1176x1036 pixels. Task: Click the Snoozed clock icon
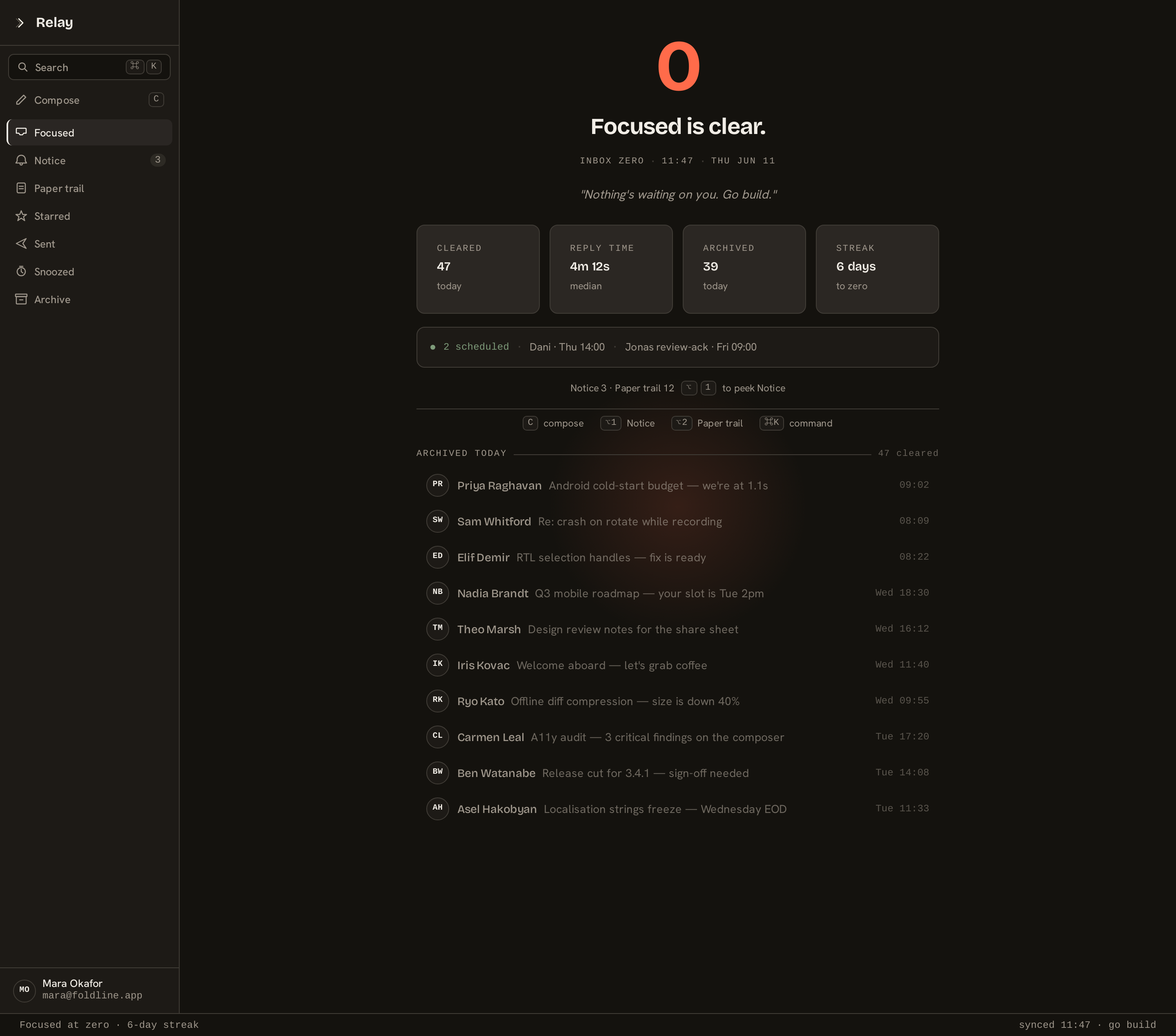coord(21,272)
